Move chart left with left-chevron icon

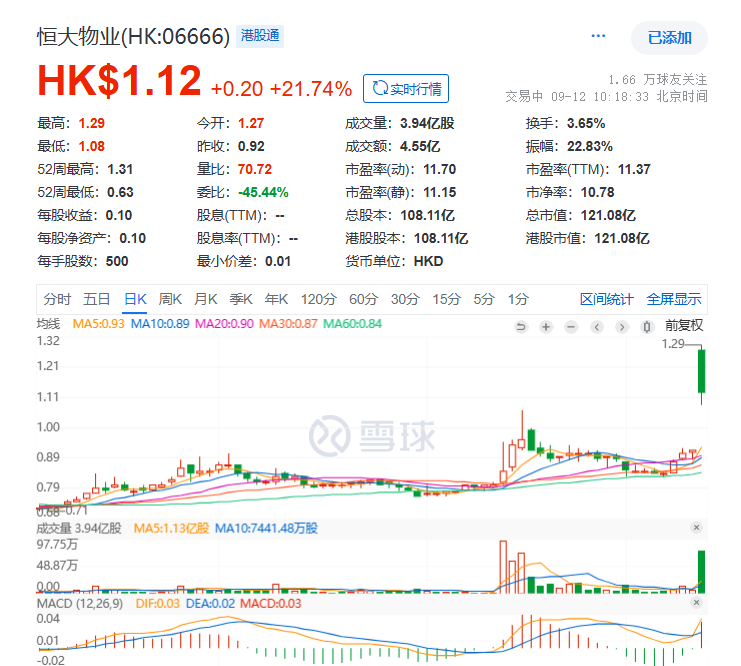pyautogui.click(x=597, y=327)
